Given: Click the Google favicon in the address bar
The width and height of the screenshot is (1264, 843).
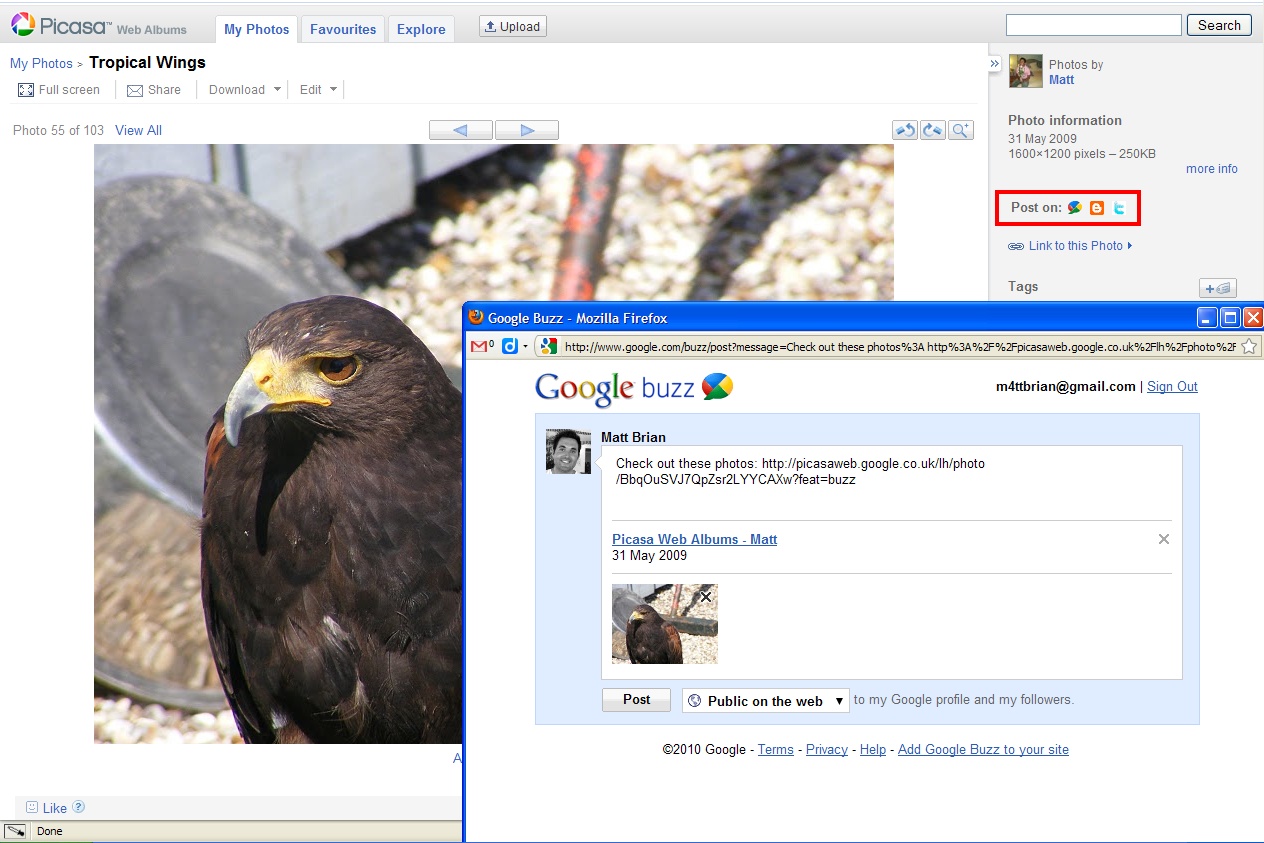Looking at the screenshot, I should (547, 346).
